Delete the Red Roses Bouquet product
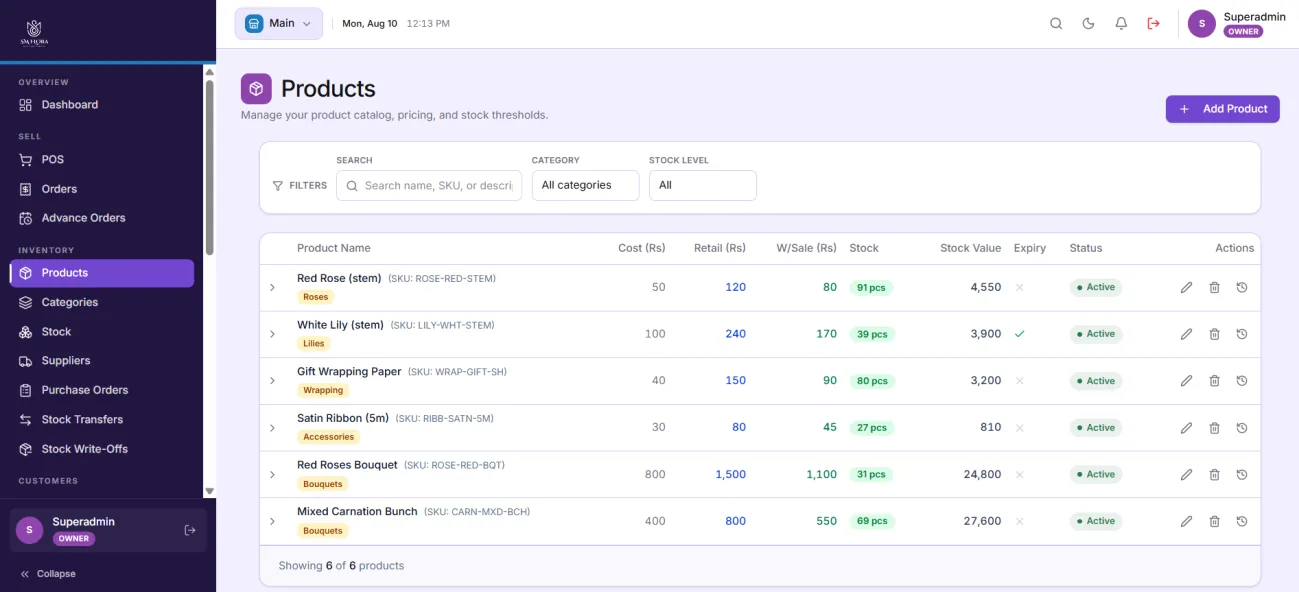 tap(1214, 475)
